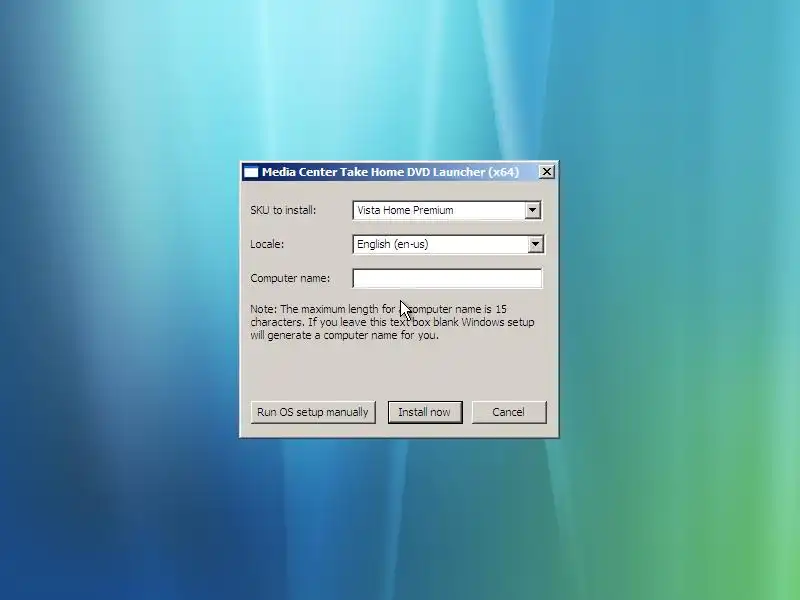Image resolution: width=800 pixels, height=600 pixels.
Task: Click the "Locale:" label
Action: coord(267,244)
